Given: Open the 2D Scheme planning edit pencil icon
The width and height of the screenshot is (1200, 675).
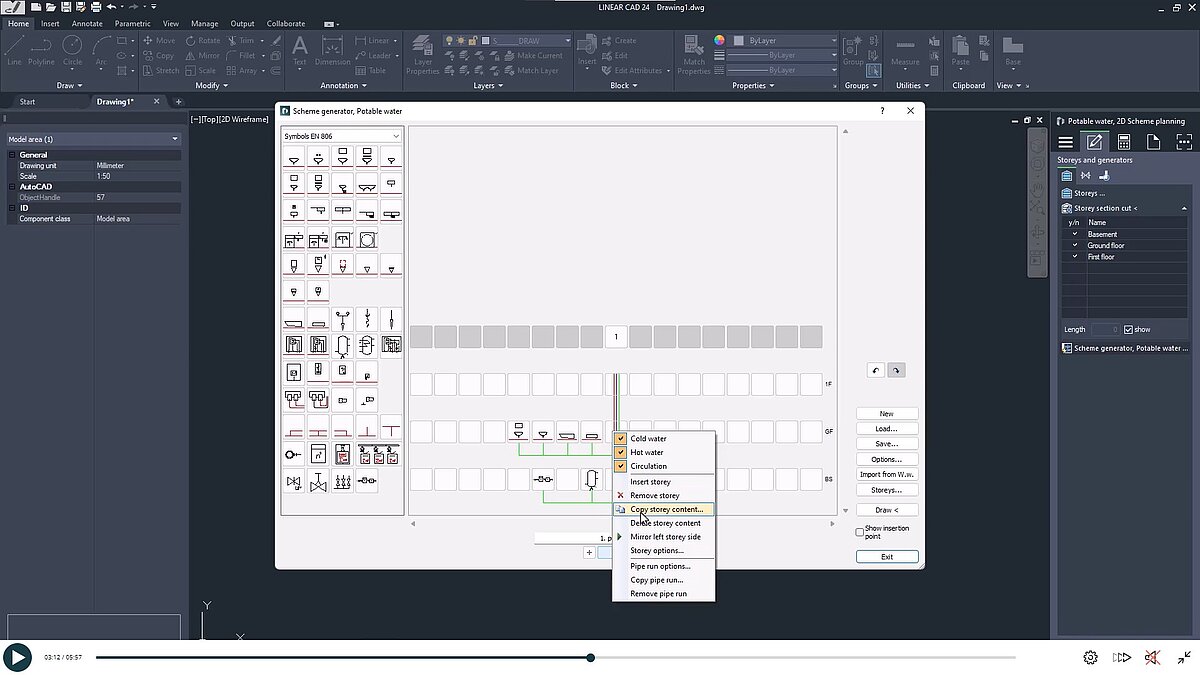Looking at the screenshot, I should pyautogui.click(x=1094, y=141).
